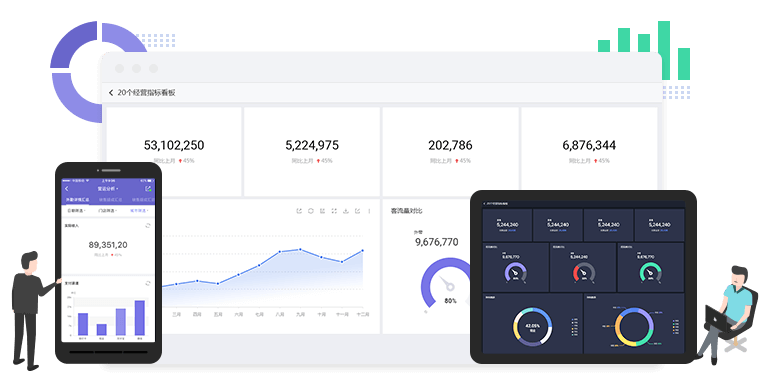This screenshot has width=769, height=383.
Task: Go back from the 20个经营指标看板 dashboard
Action: point(111,93)
